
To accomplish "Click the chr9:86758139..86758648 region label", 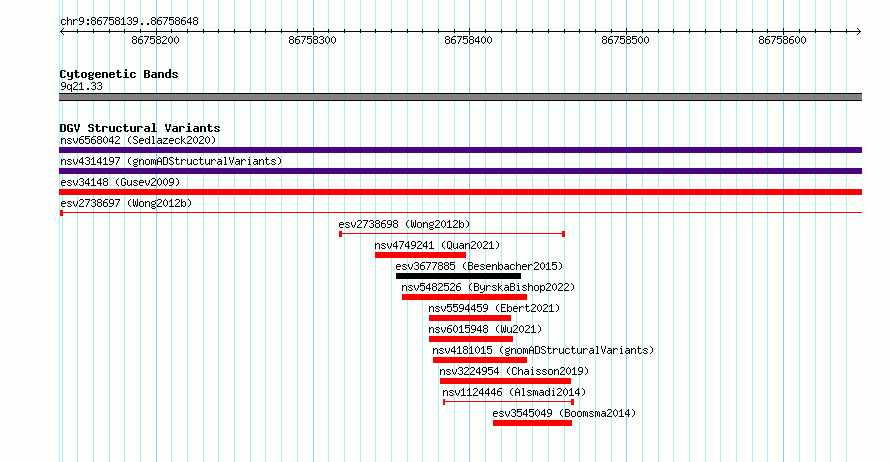I will point(129,22).
